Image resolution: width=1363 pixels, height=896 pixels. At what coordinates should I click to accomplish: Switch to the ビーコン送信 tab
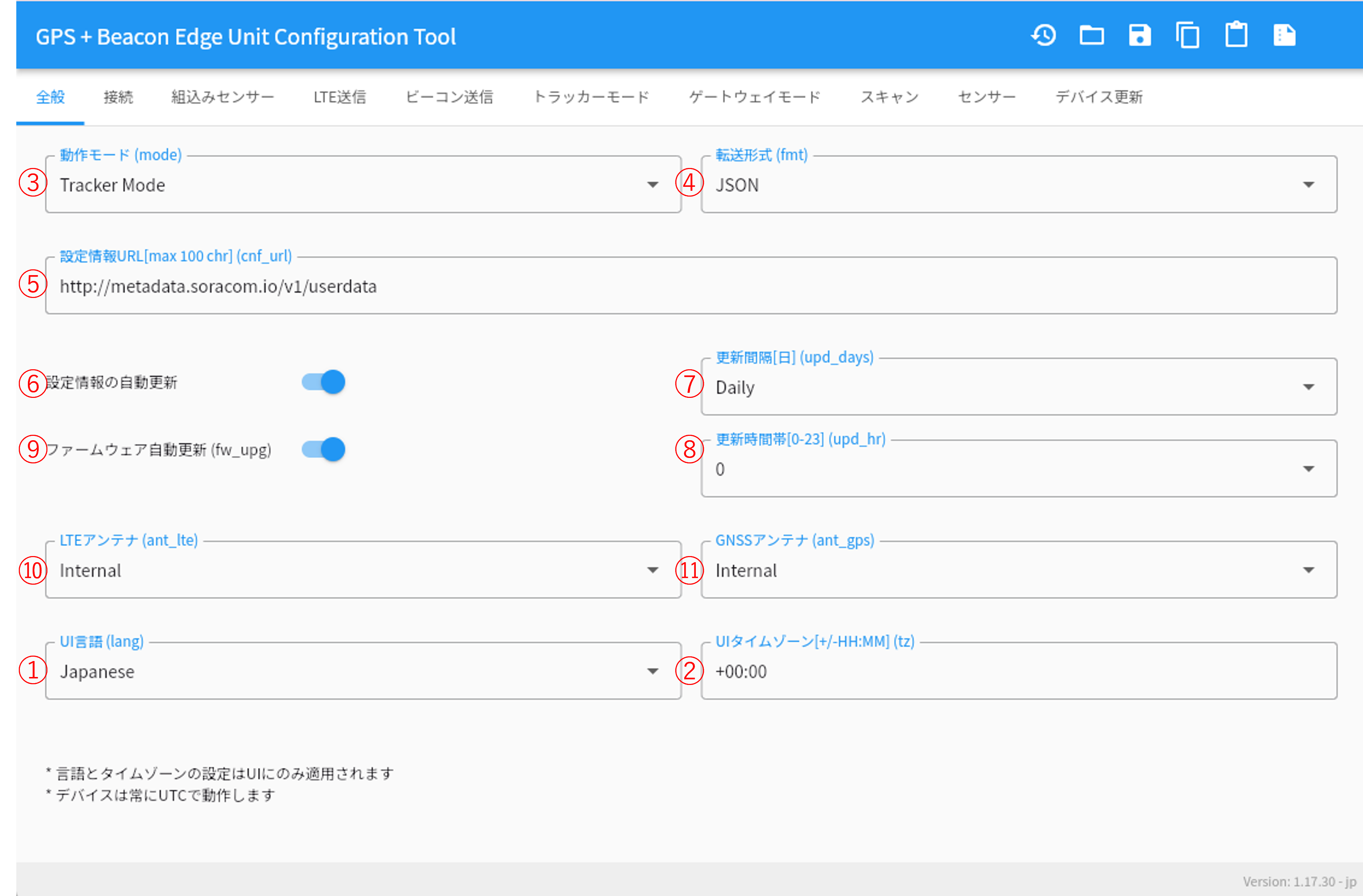(450, 97)
